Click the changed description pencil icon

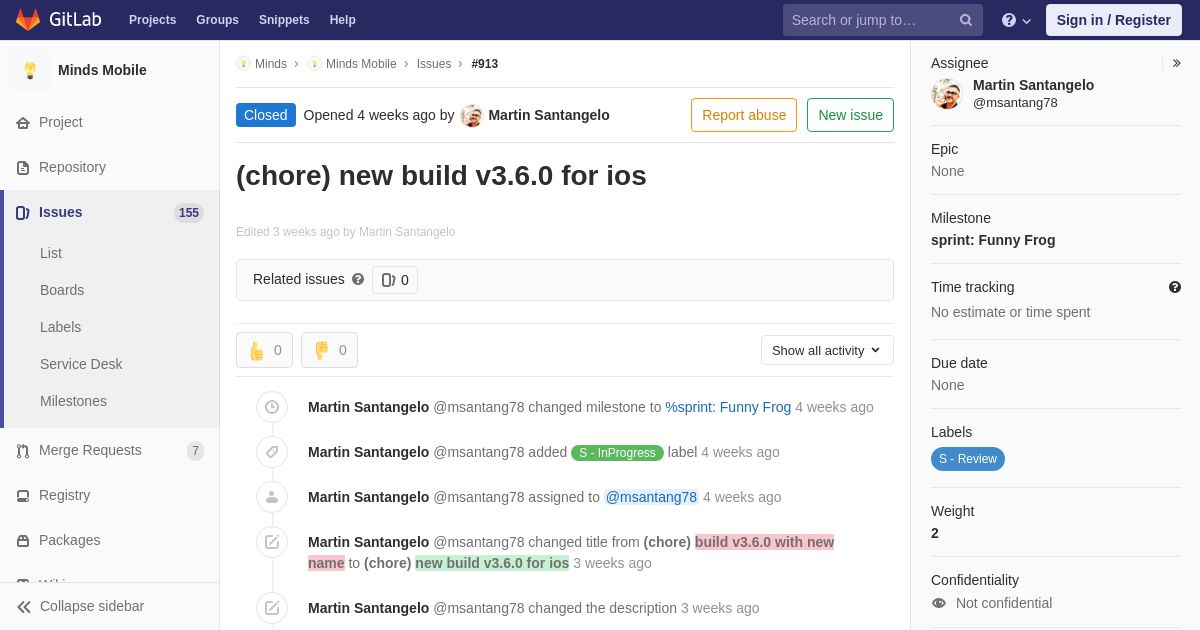click(x=272, y=608)
